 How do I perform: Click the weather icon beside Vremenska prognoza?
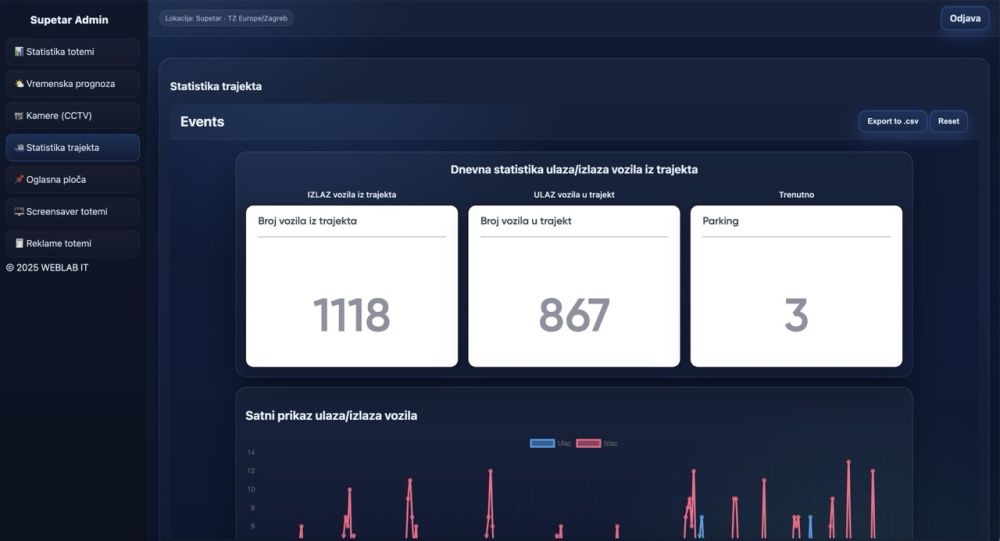click(x=19, y=84)
